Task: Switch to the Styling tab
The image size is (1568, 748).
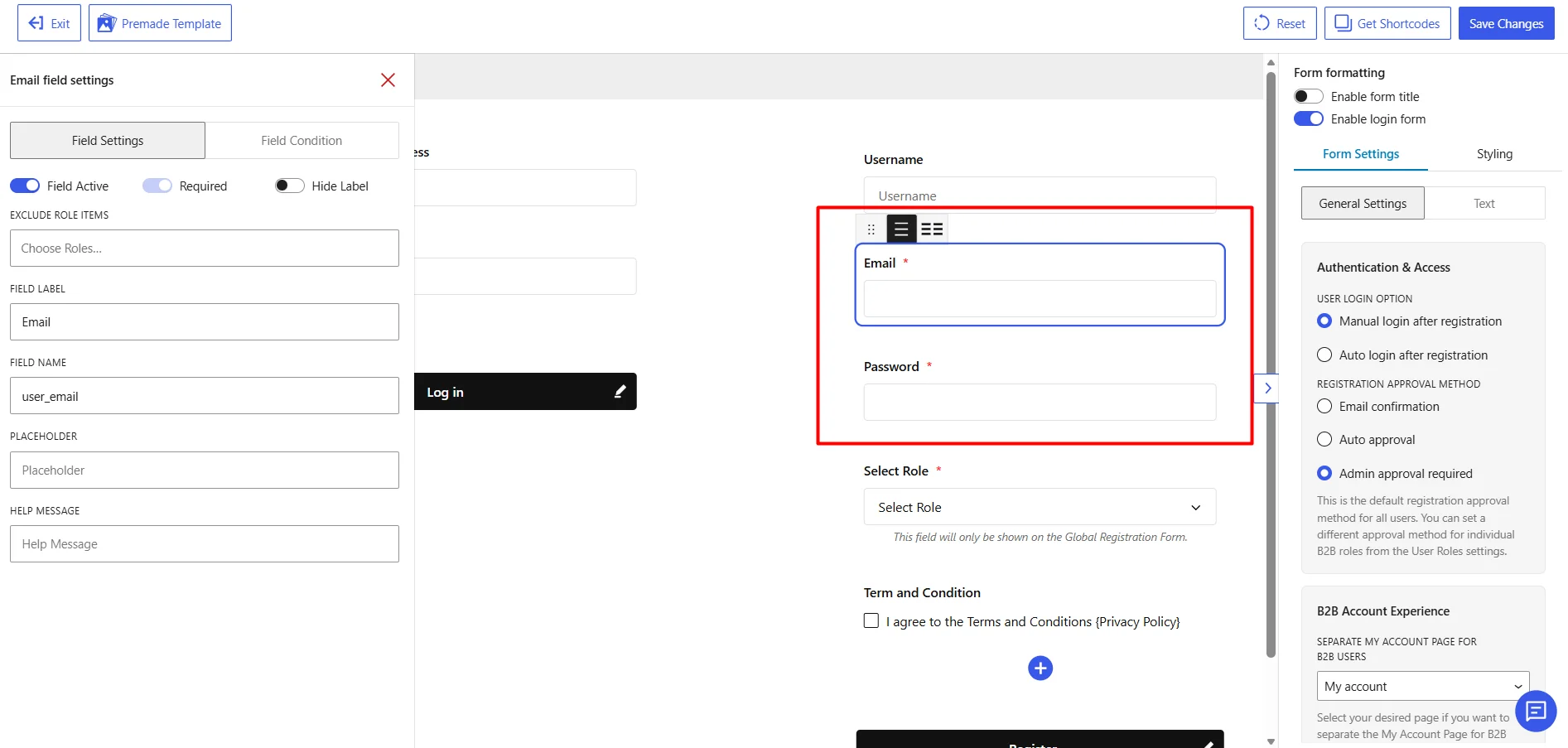Action: (1494, 154)
